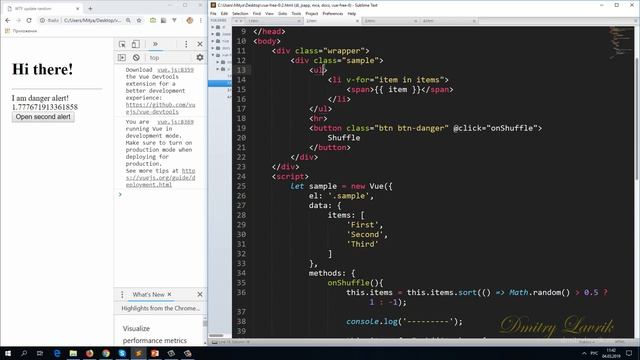The width and height of the screenshot is (640, 360).
Task: Click zoom magnifier in address bar
Action: (128, 20)
